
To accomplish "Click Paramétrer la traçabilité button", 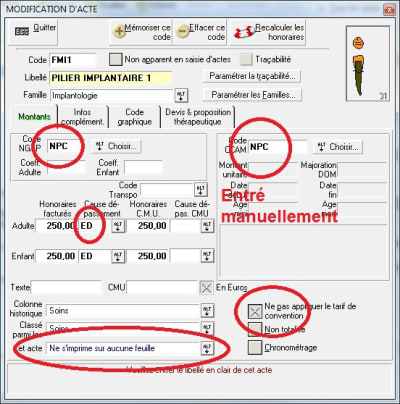I will tap(252, 76).
